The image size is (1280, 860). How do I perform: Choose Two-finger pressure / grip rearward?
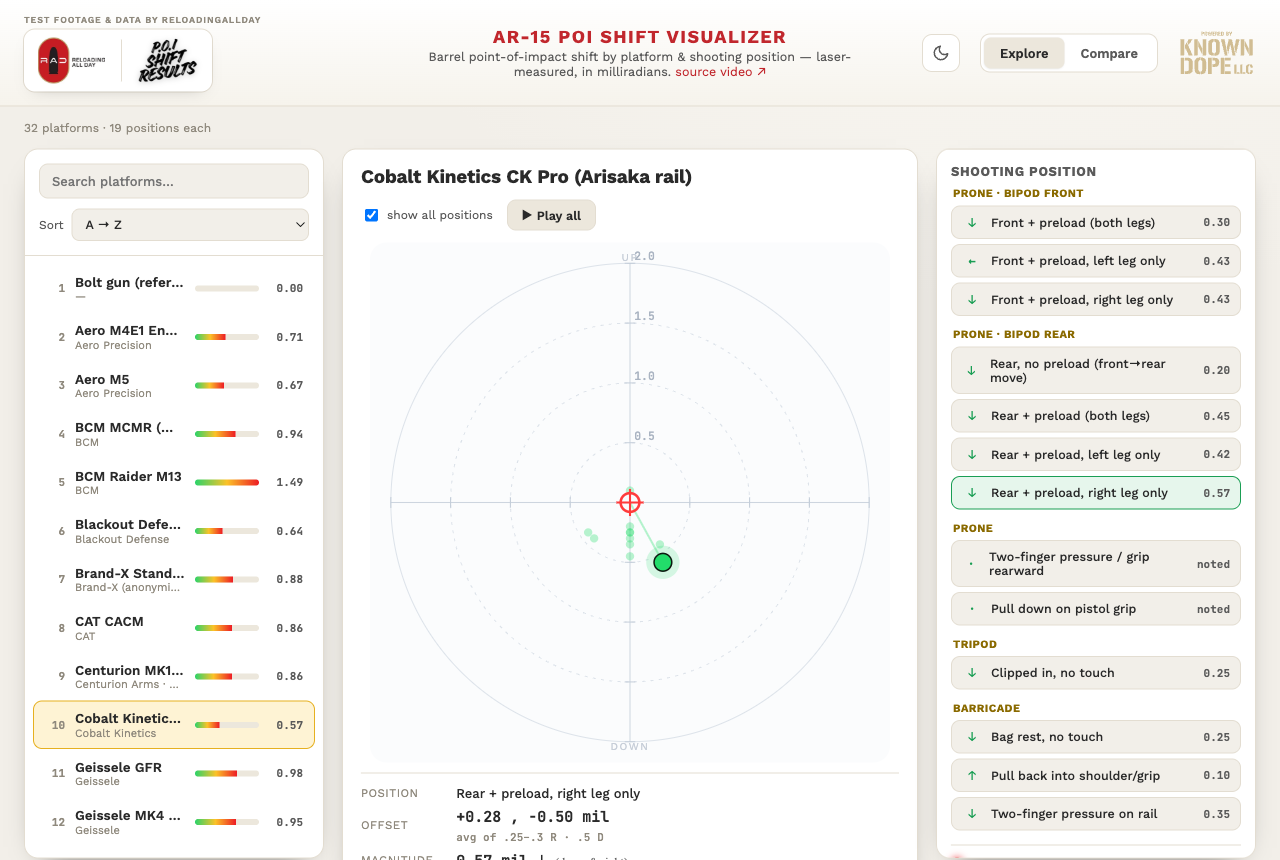(x=1096, y=563)
